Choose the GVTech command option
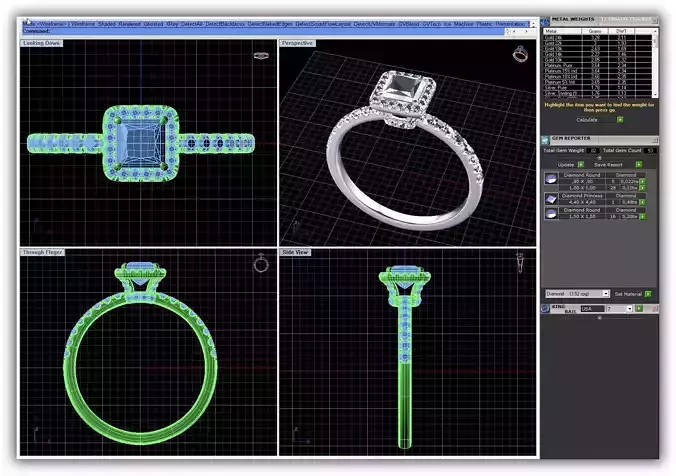The image size is (676, 476). [432, 24]
